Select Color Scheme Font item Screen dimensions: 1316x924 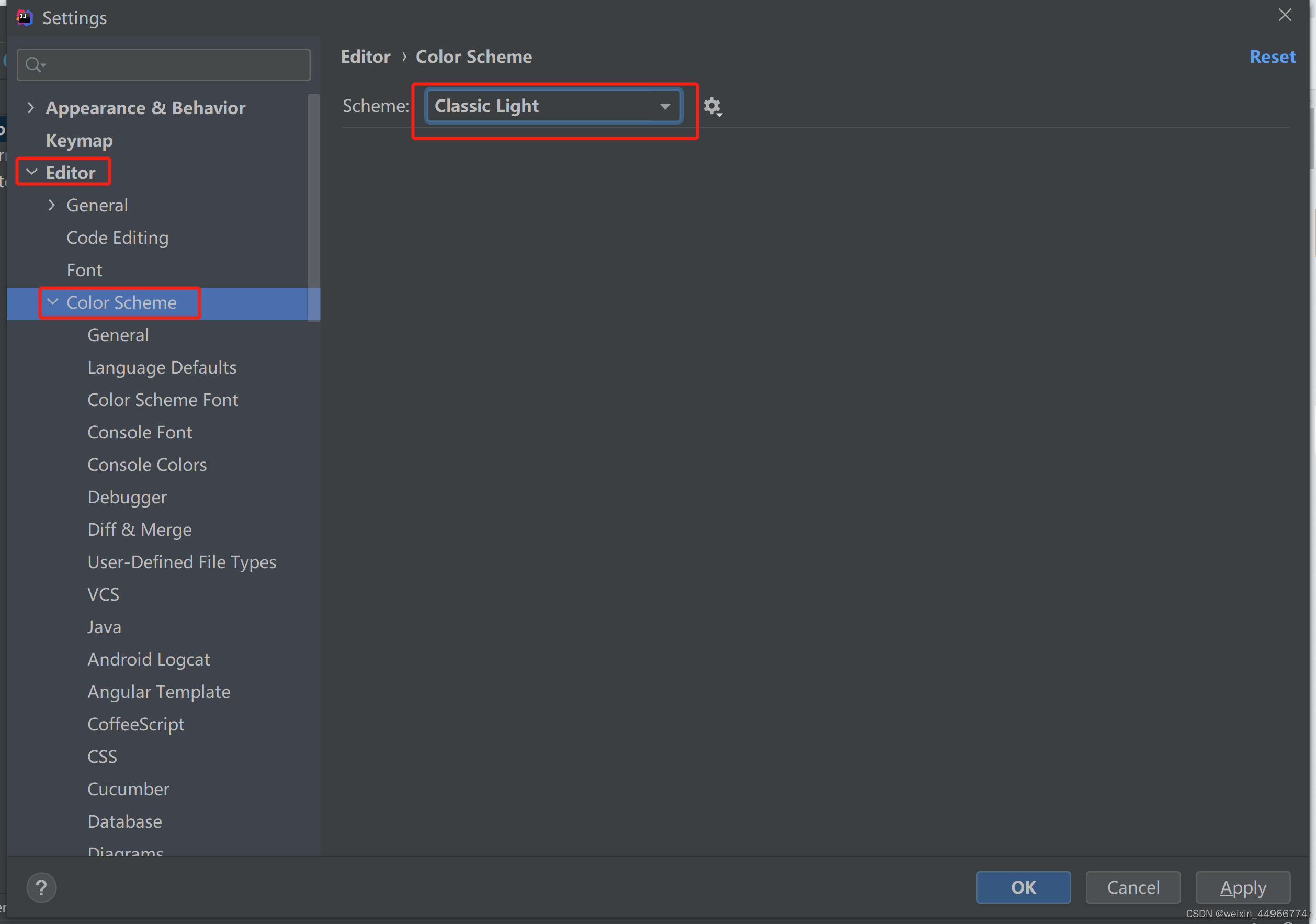[x=162, y=400]
